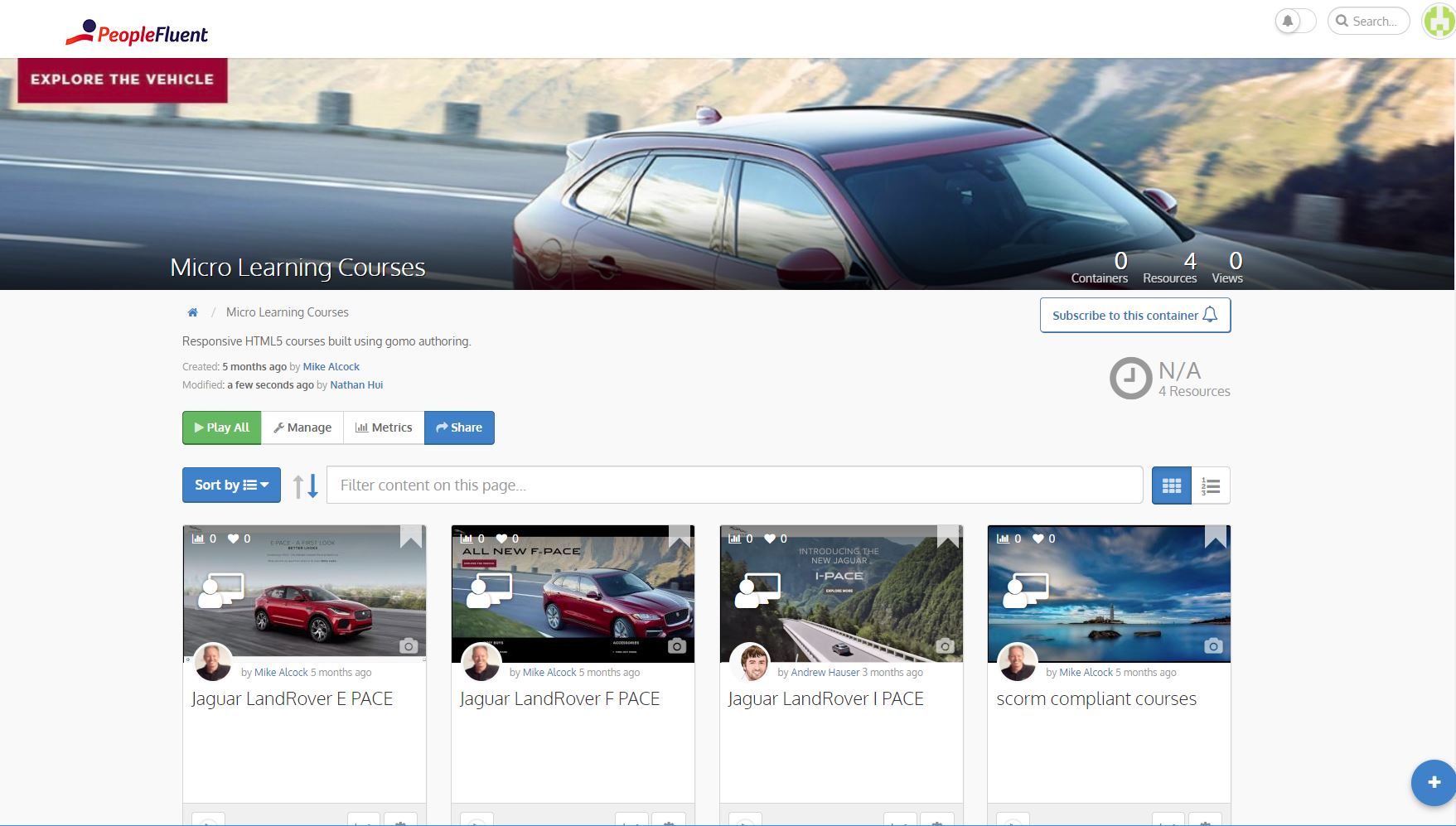Click the "4 Resources" count in the banner
The image size is (1456, 826).
click(x=1170, y=268)
